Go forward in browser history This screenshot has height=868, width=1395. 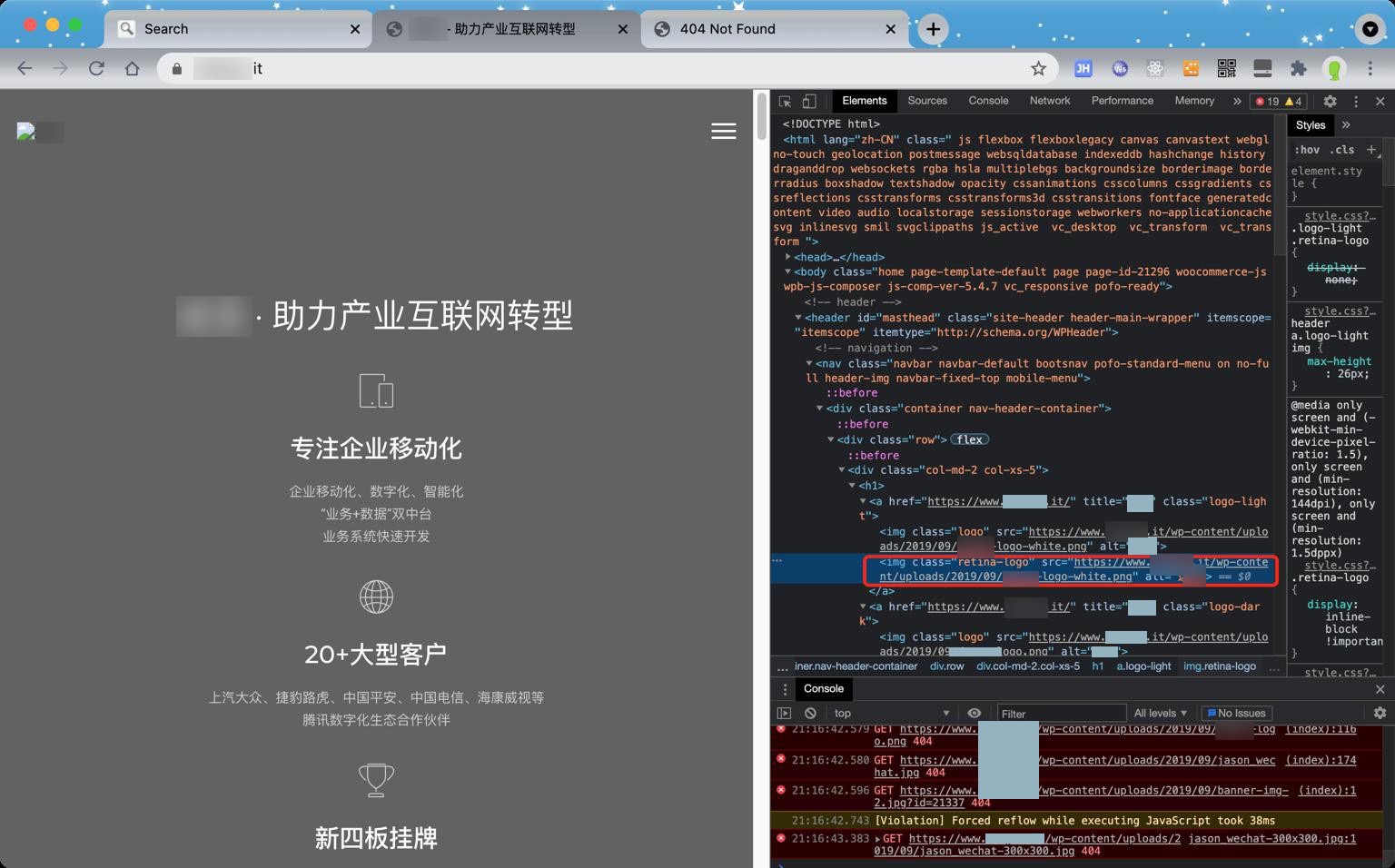pos(60,68)
